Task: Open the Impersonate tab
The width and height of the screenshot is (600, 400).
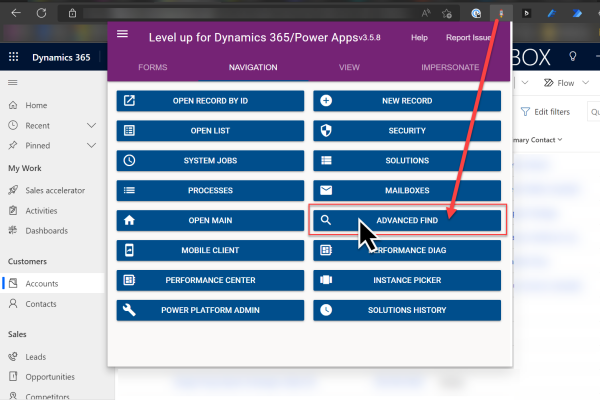Action: (x=449, y=68)
